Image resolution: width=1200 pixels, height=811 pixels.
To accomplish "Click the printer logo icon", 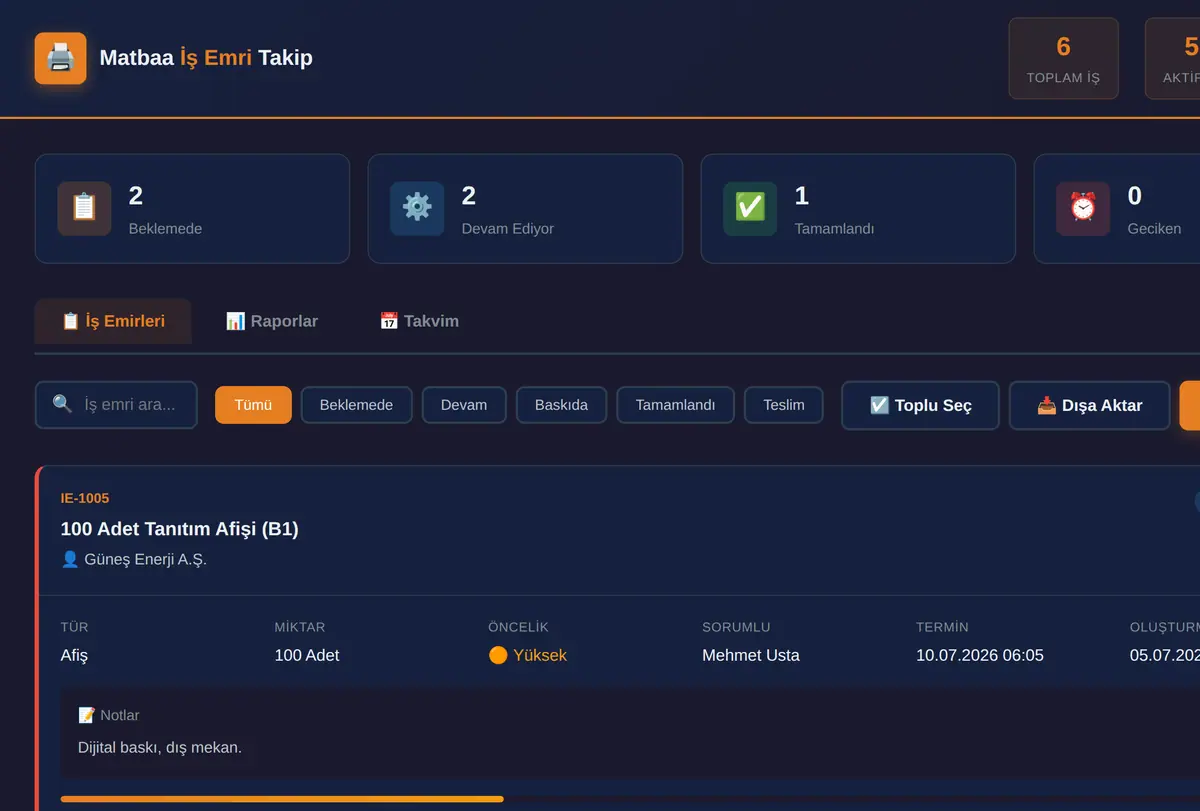I will click(60, 58).
